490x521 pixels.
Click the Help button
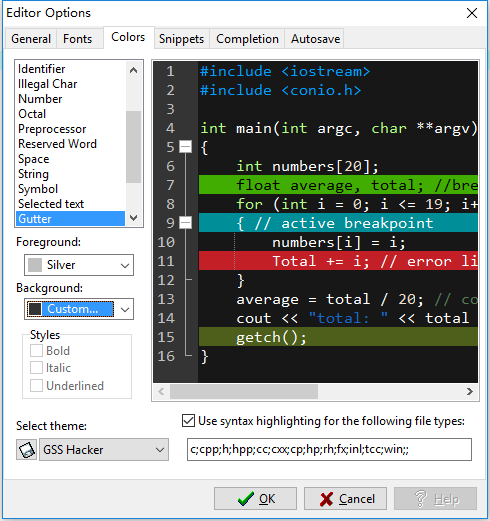click(435, 499)
